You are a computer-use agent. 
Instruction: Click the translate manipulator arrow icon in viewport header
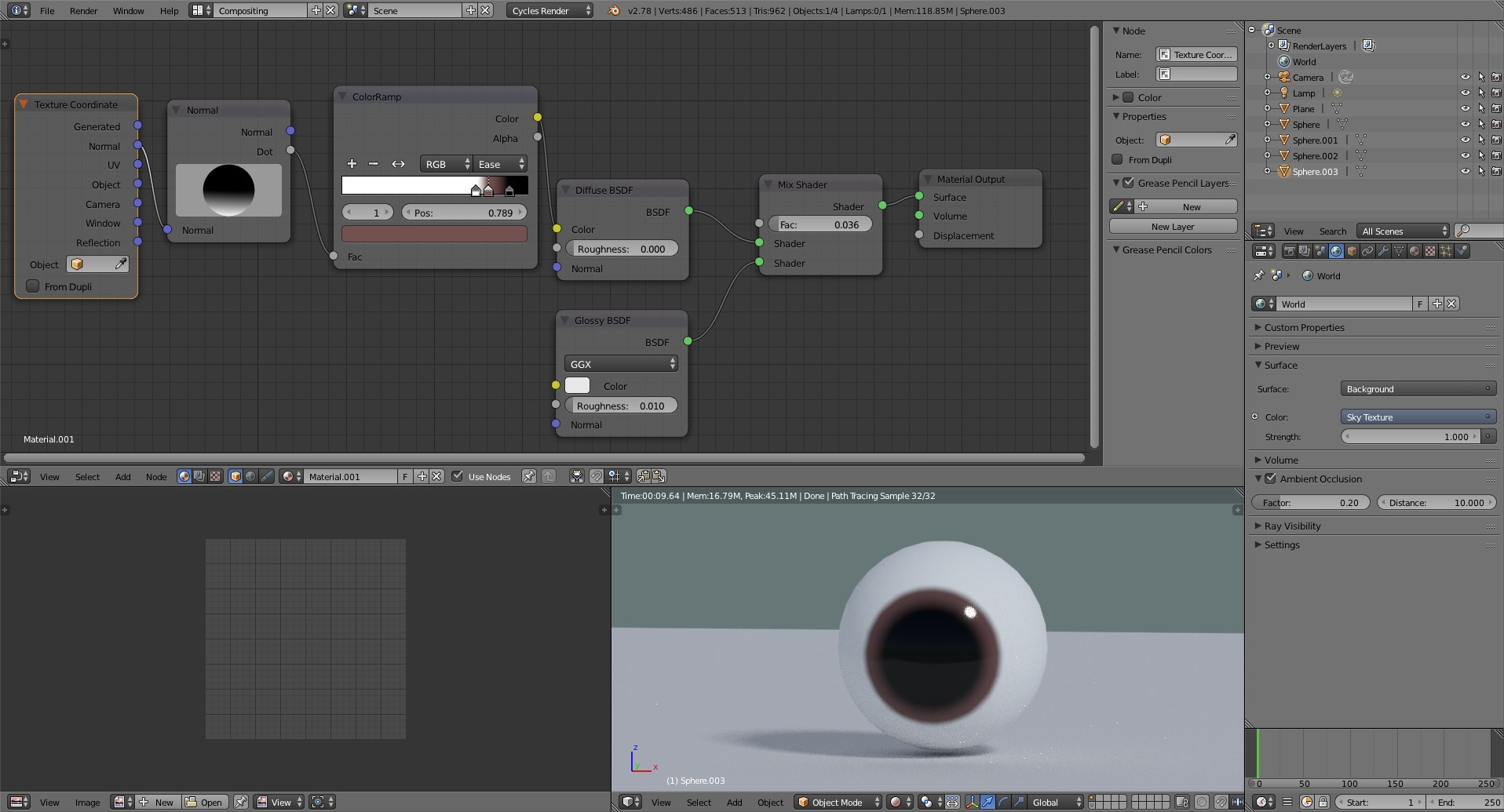pyautogui.click(x=987, y=802)
